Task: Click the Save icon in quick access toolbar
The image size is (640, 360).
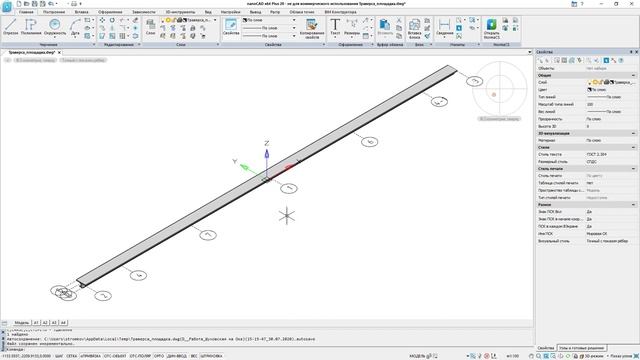Action: pos(35,4)
